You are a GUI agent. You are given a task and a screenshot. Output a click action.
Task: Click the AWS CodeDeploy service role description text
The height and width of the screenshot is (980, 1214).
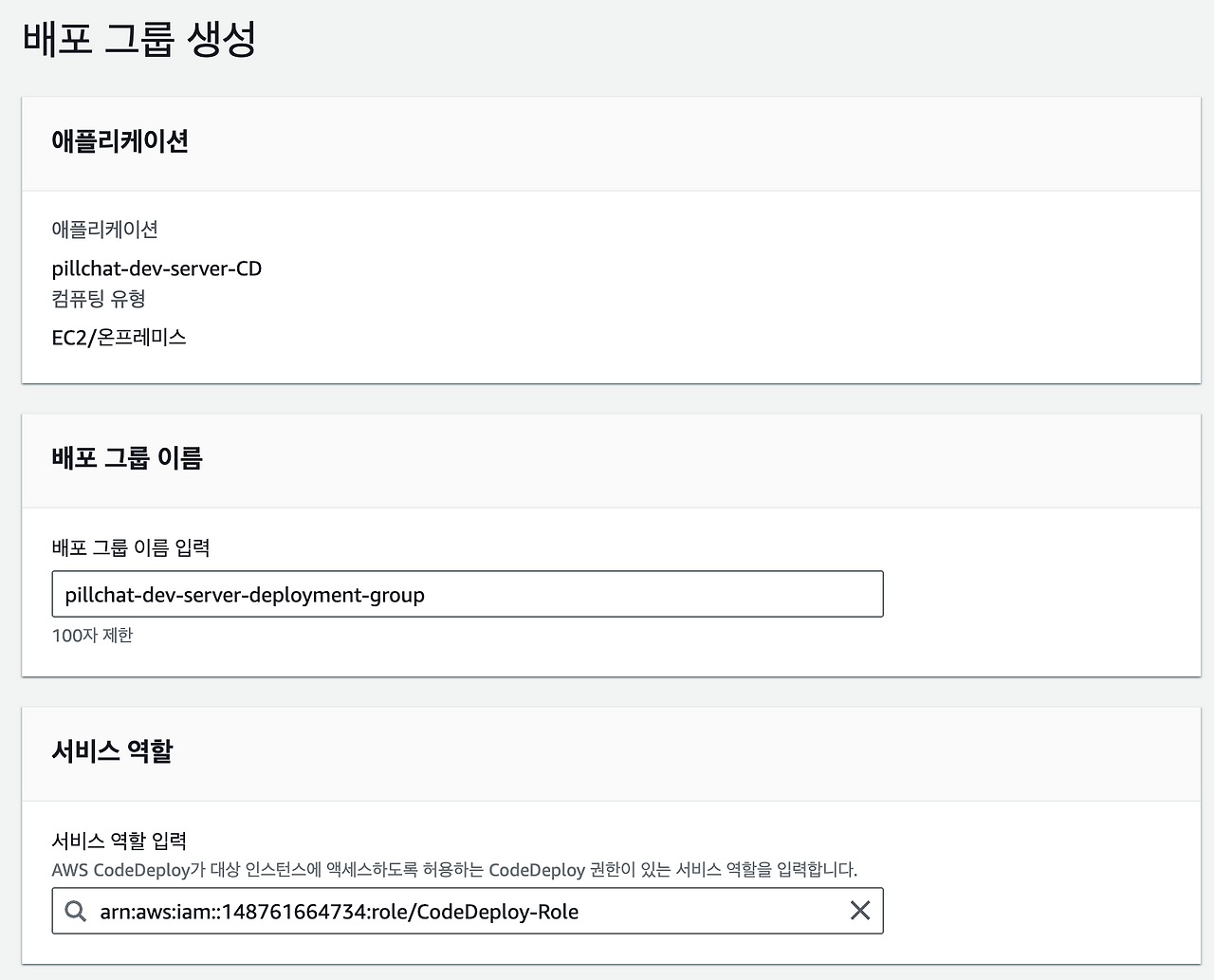(x=454, y=869)
